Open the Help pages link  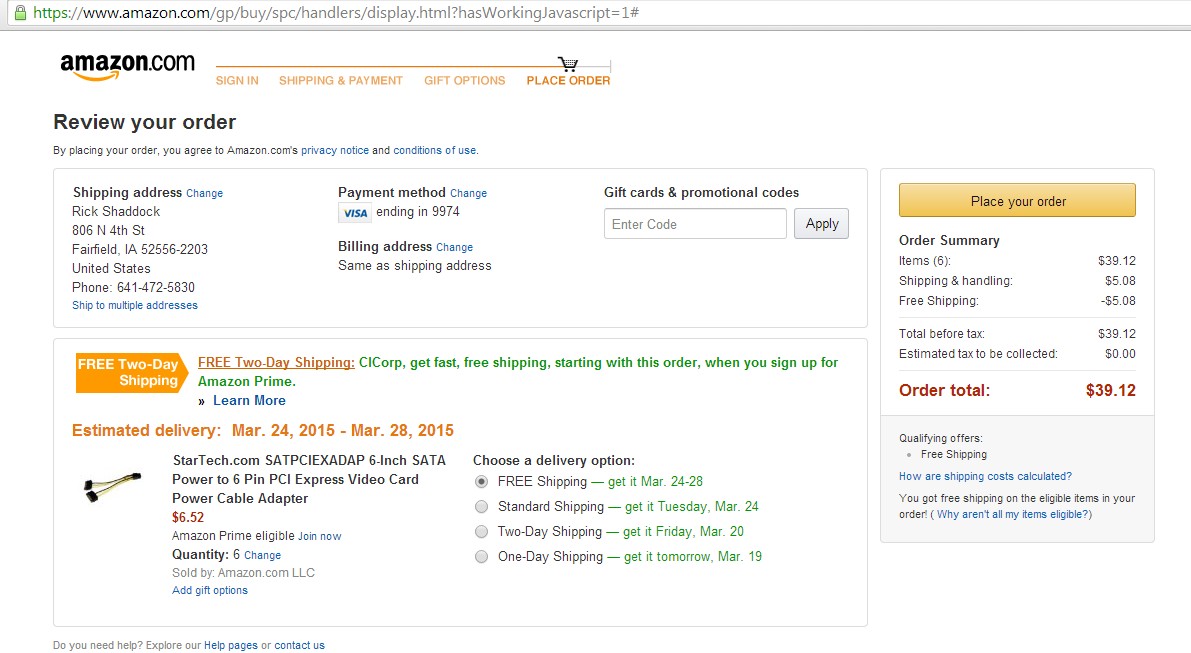pos(230,645)
